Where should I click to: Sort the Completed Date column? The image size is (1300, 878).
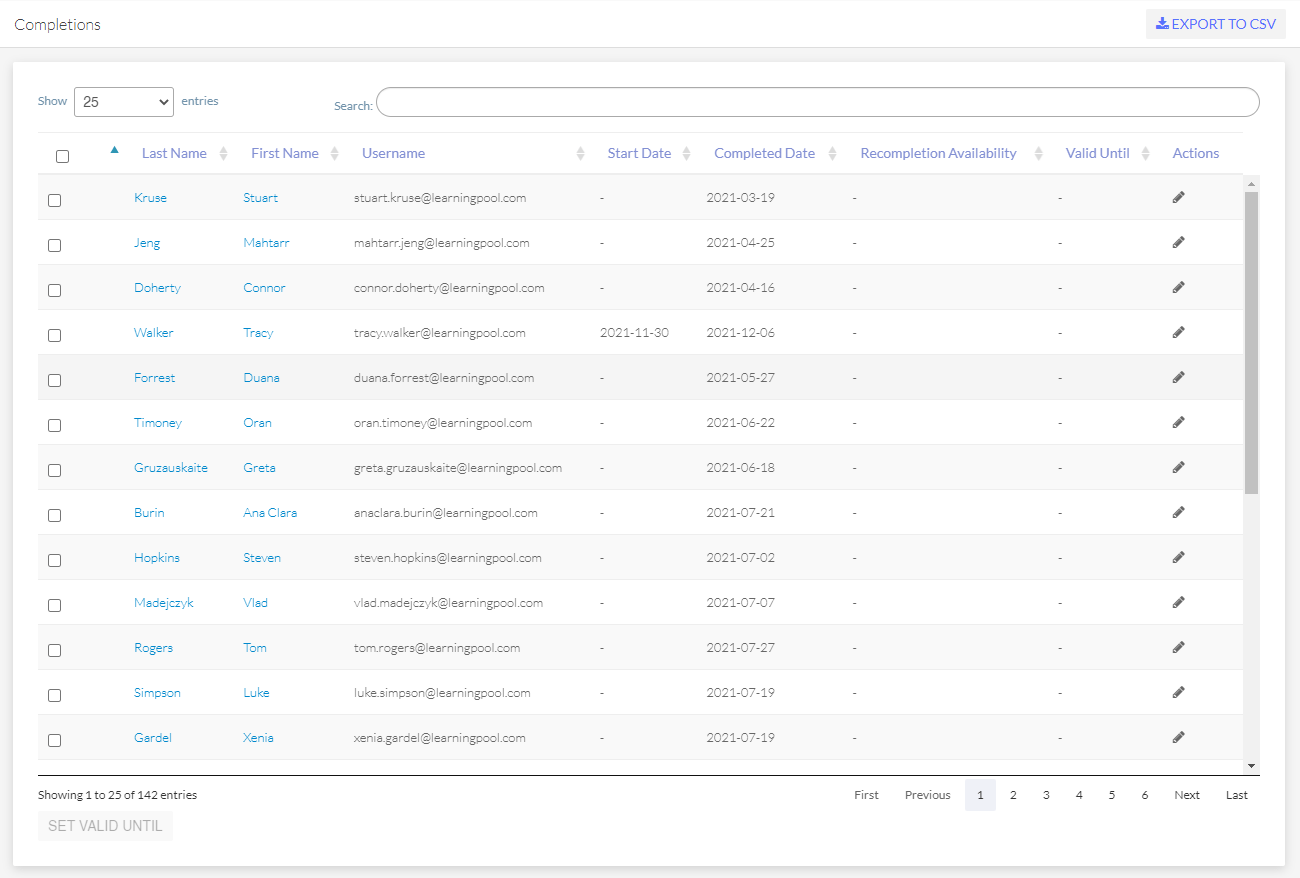pyautogui.click(x=764, y=153)
